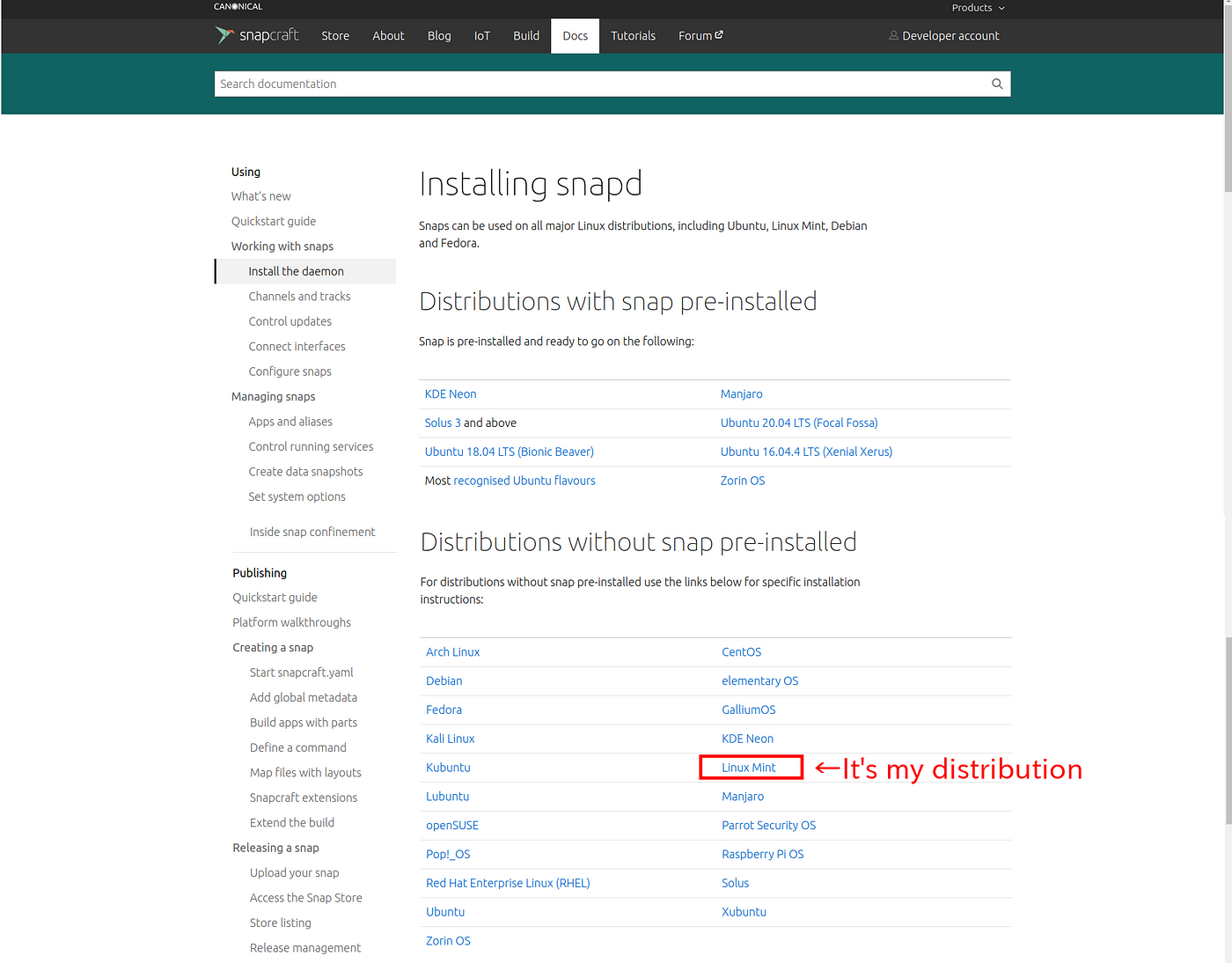Open Apps and aliases
Screen dimensions: 1232x963
point(290,422)
